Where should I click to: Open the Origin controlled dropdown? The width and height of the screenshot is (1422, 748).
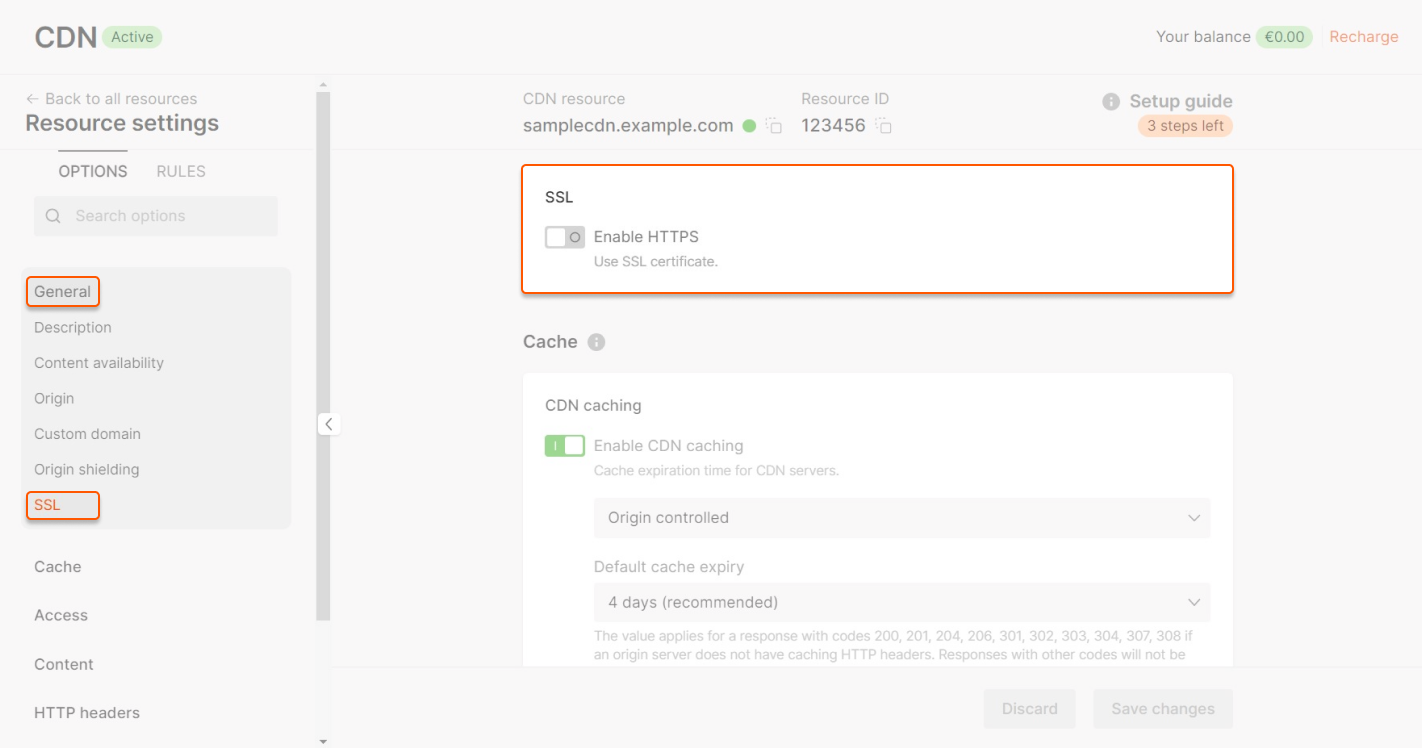901,517
